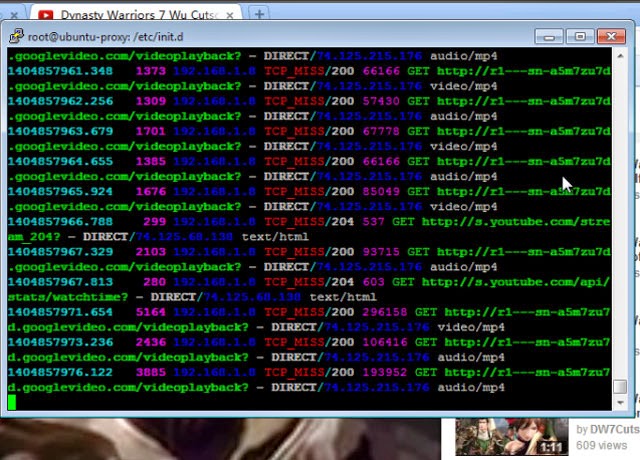Click the elapsed time value 5164
This screenshot has height=460, width=640.
tap(151, 312)
